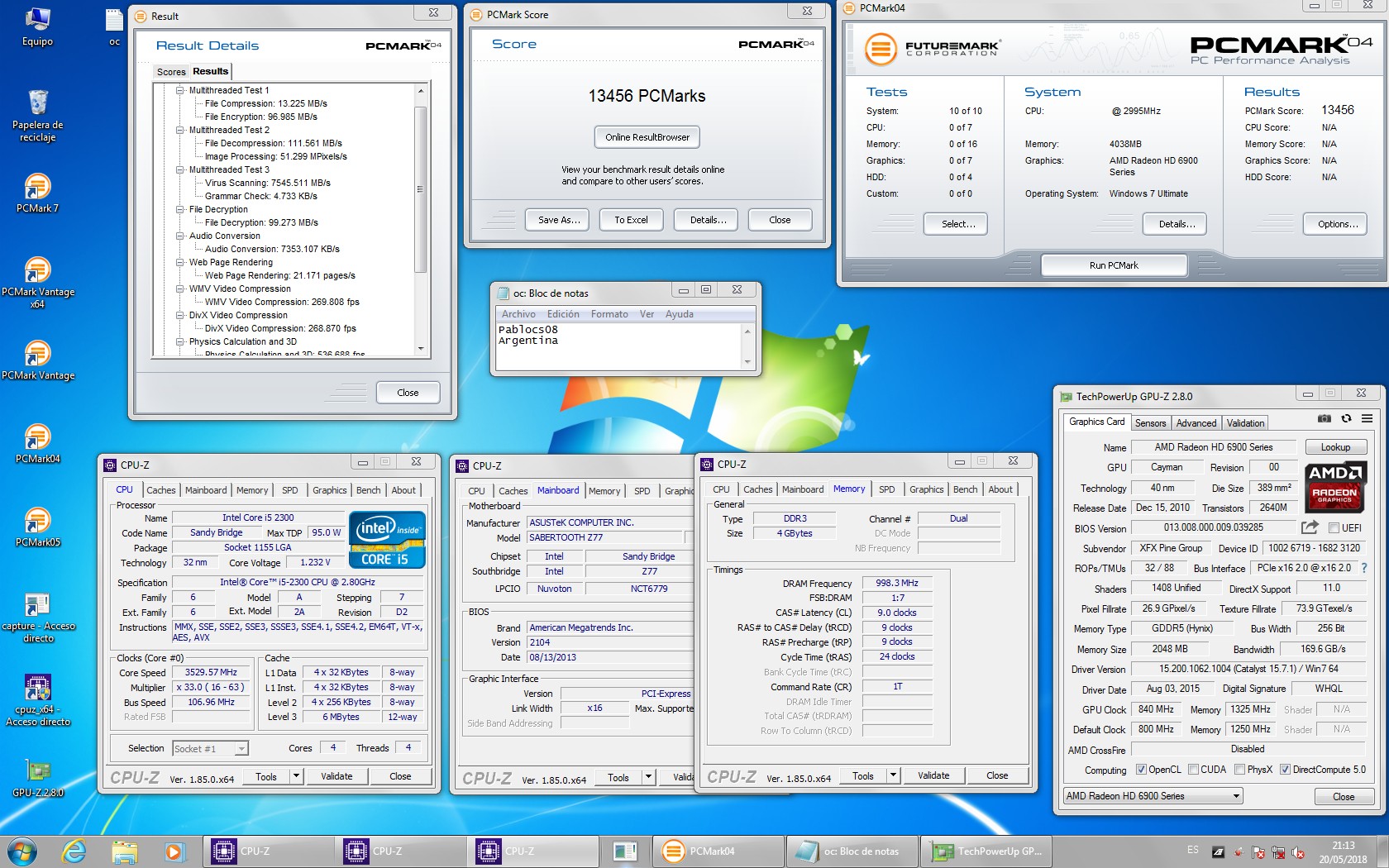Click the Notepad scrollbar down arrow
Image resolution: width=1389 pixels, height=868 pixels.
[747, 362]
